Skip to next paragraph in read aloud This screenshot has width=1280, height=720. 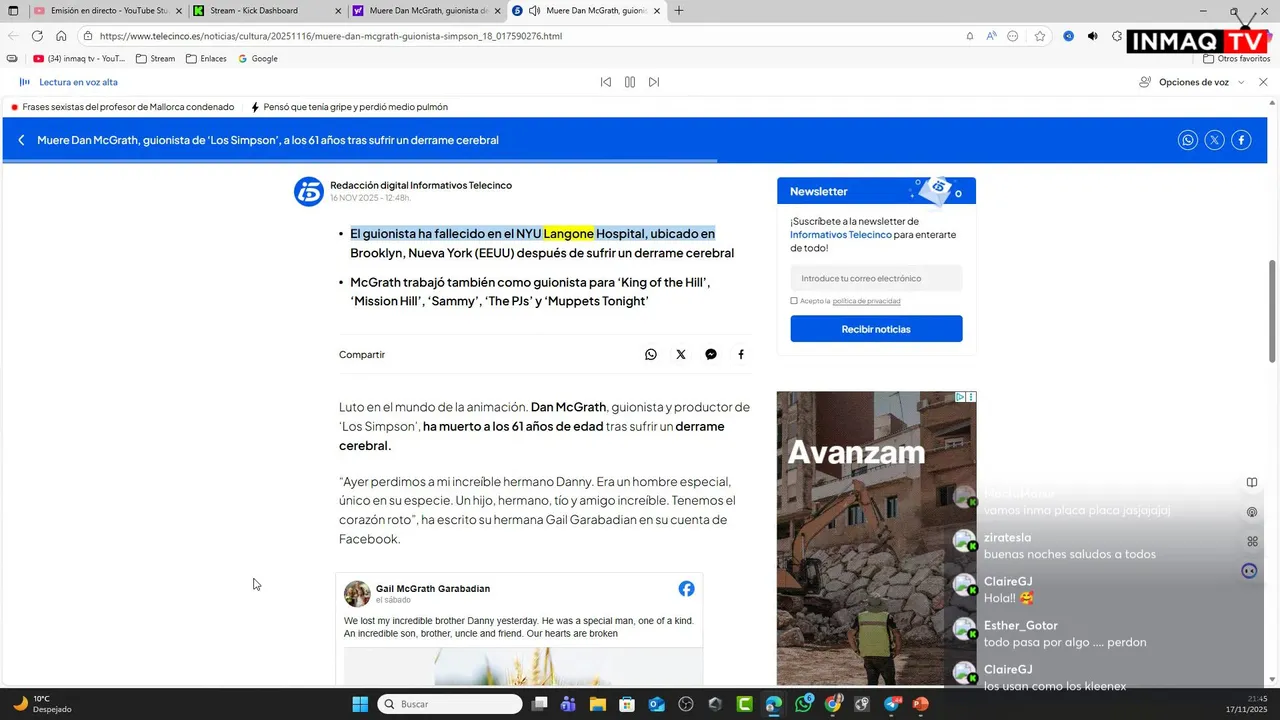click(x=654, y=82)
